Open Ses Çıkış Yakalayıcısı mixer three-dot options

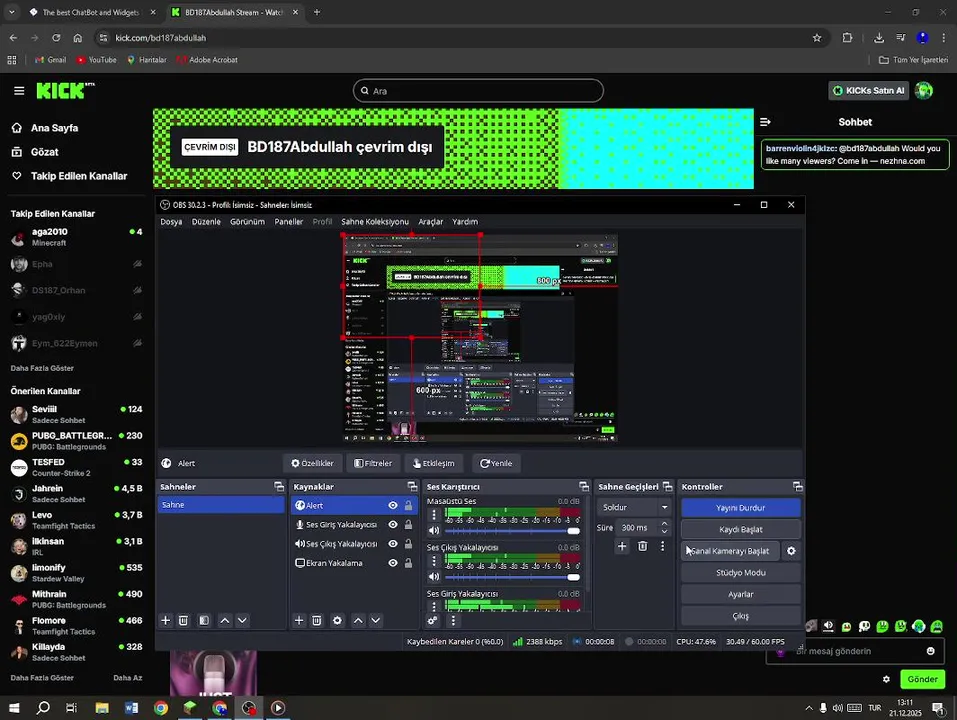[x=434, y=561]
